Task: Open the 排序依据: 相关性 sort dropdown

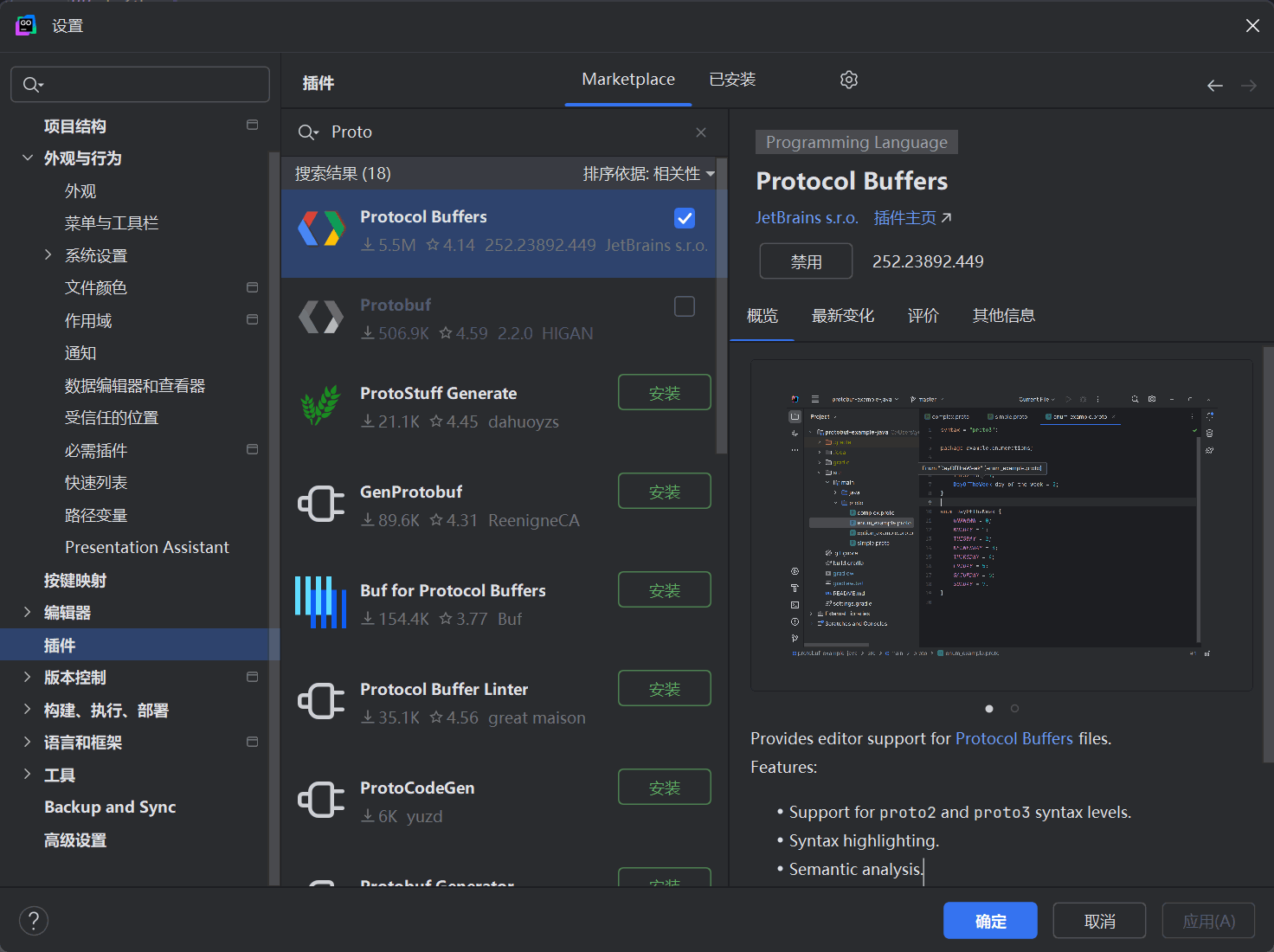Action: click(648, 174)
